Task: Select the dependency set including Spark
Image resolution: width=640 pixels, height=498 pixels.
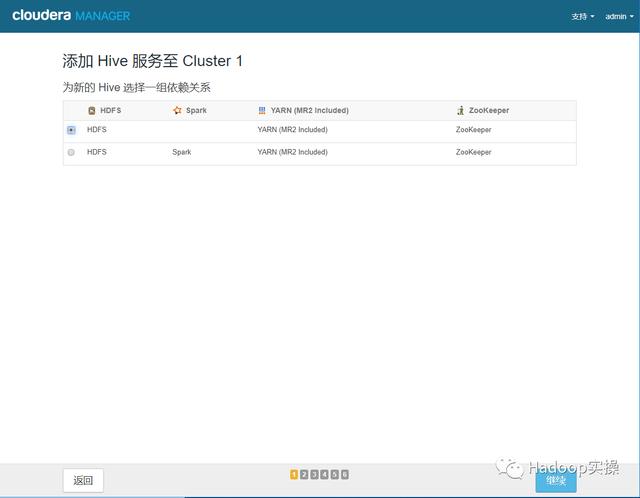Action: (71, 152)
